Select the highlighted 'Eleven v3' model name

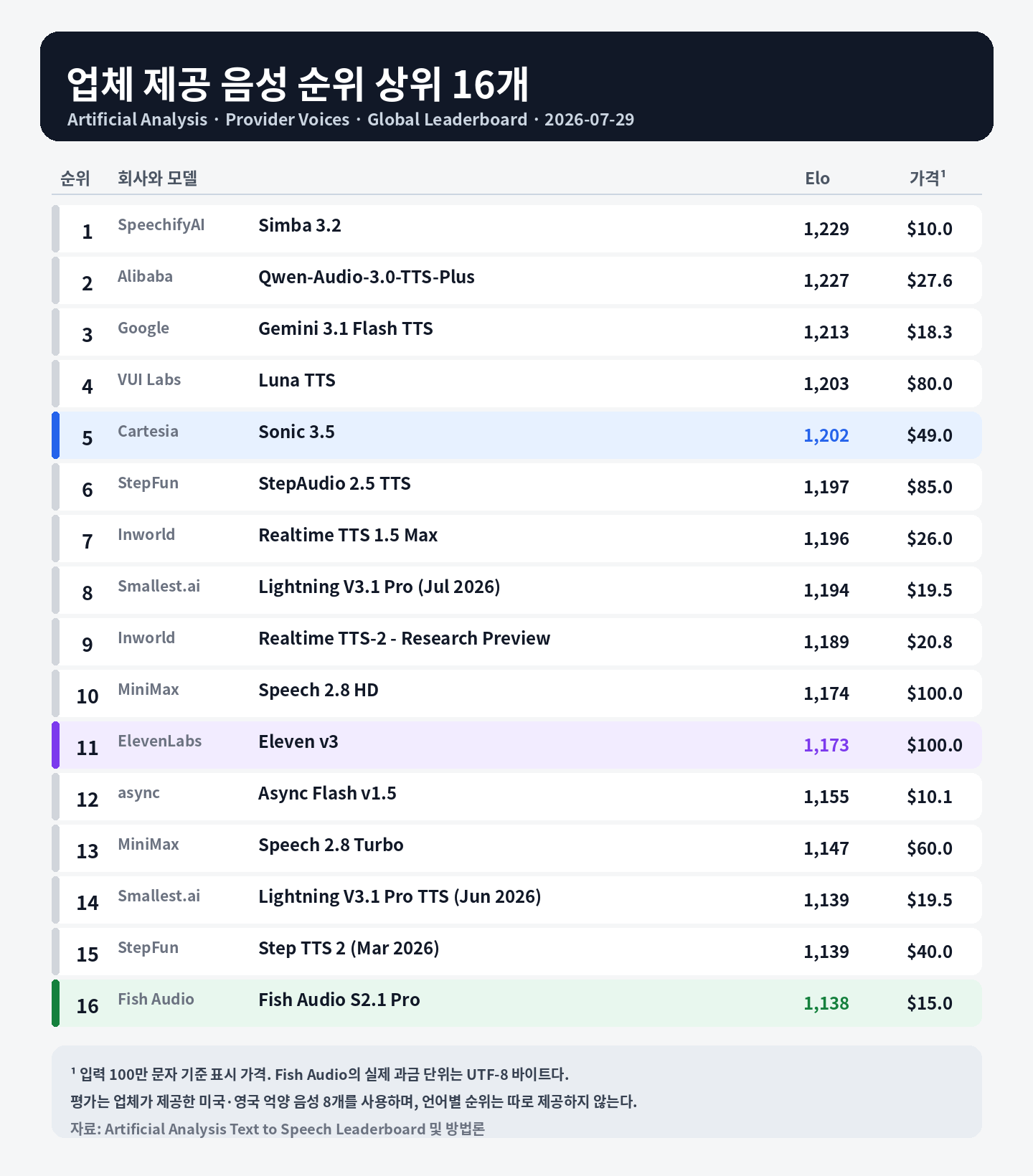298,741
